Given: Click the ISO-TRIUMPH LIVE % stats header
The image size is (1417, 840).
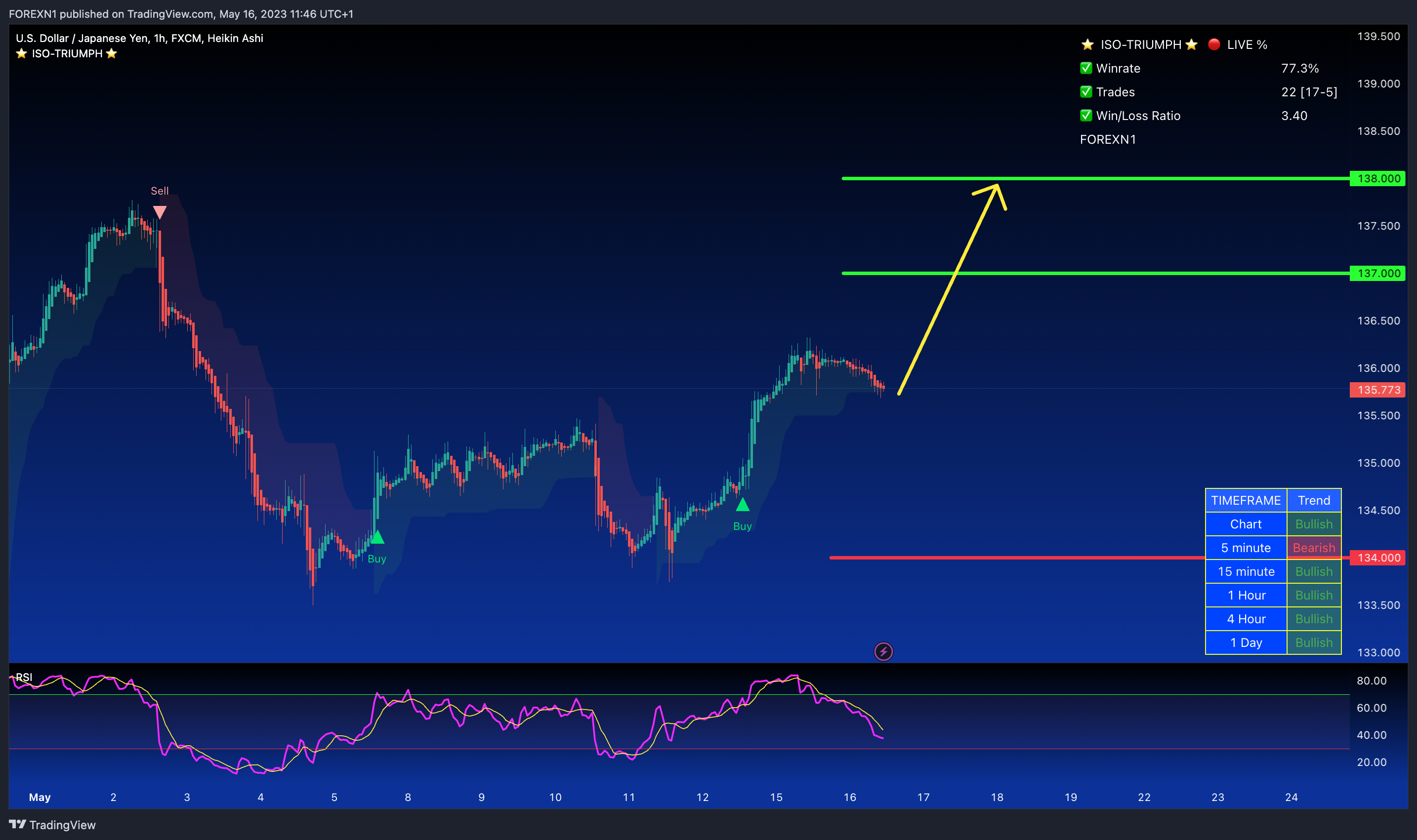Looking at the screenshot, I should (1174, 44).
